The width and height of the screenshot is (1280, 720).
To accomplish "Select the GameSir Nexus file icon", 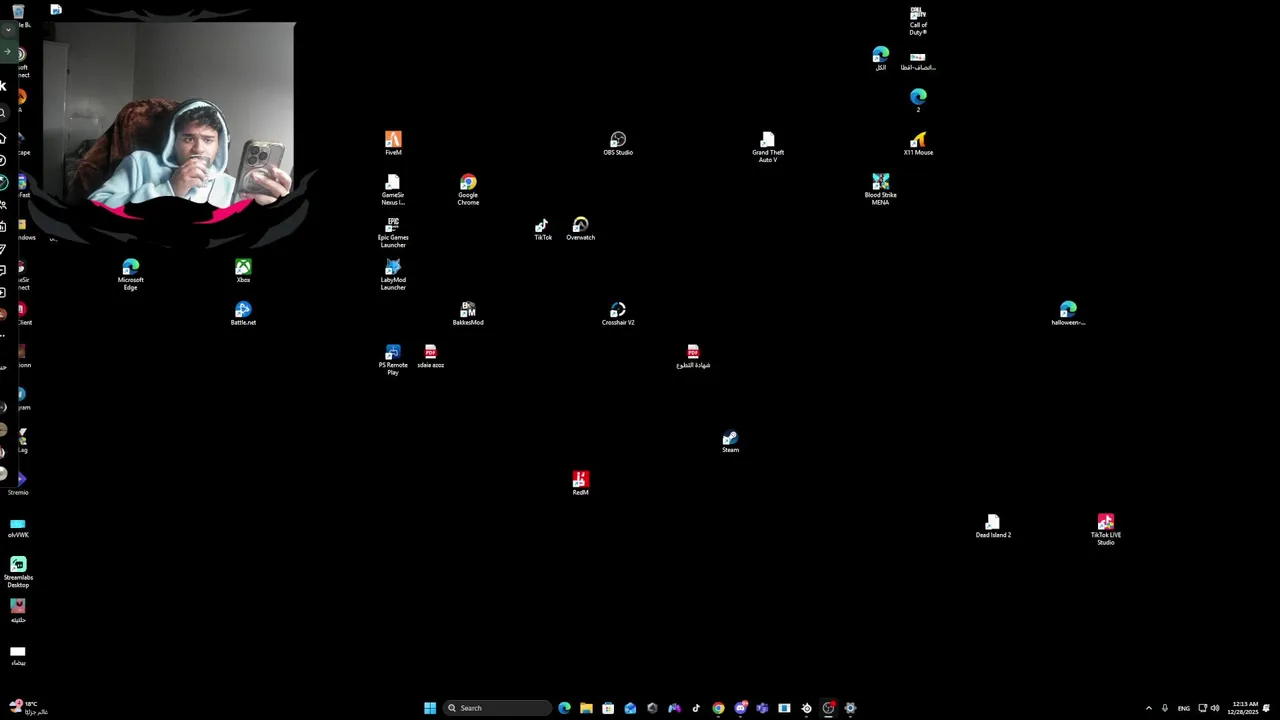I will pos(393,189).
